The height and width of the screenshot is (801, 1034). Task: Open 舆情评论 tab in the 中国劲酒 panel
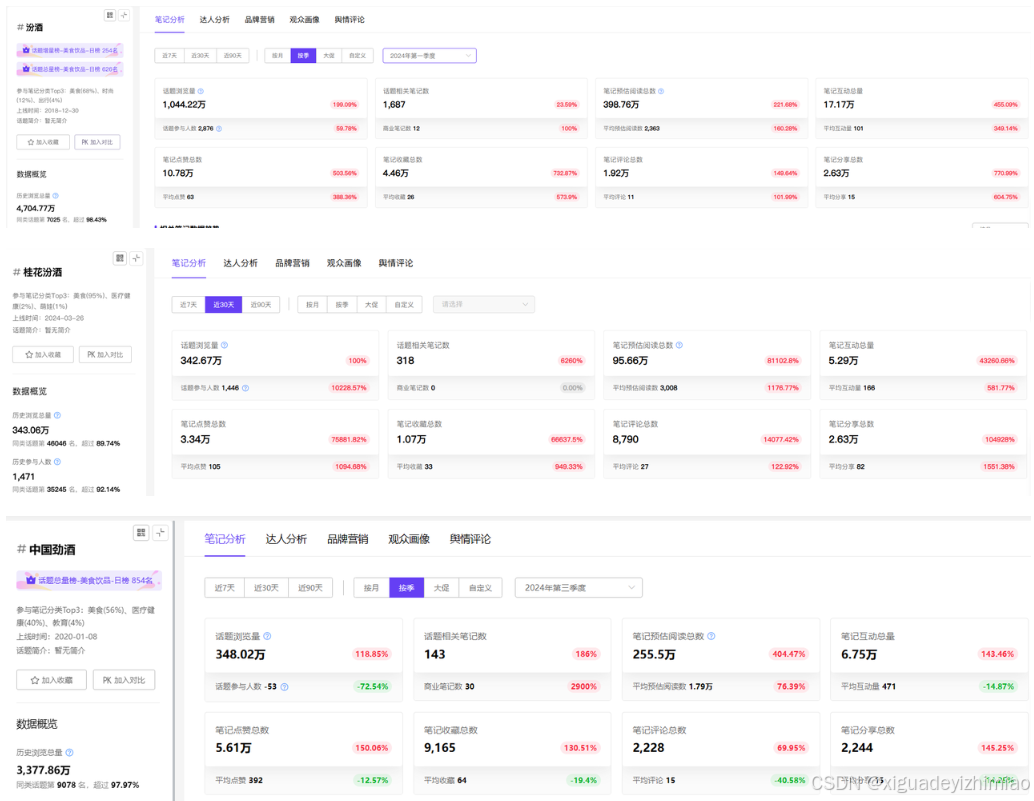pos(470,539)
